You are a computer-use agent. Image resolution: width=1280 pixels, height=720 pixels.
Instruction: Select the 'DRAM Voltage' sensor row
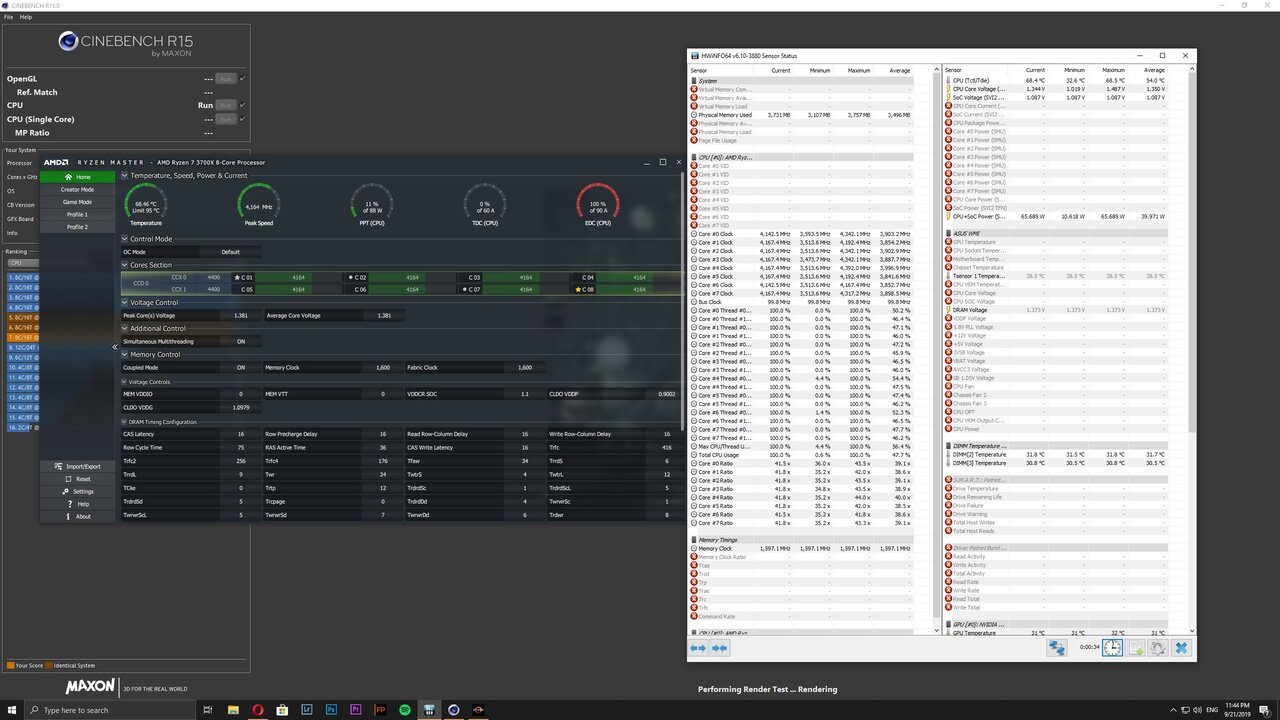(x=1055, y=310)
